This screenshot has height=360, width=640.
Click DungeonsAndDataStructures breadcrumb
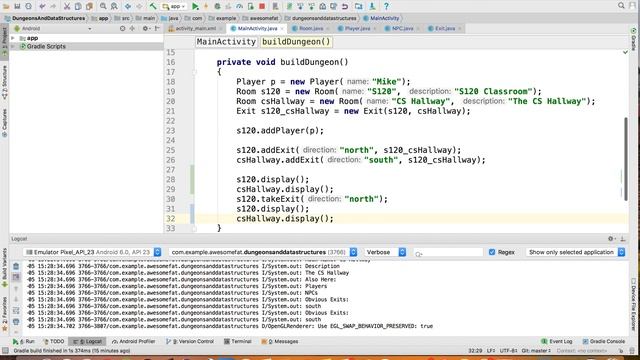pyautogui.click(x=44, y=18)
